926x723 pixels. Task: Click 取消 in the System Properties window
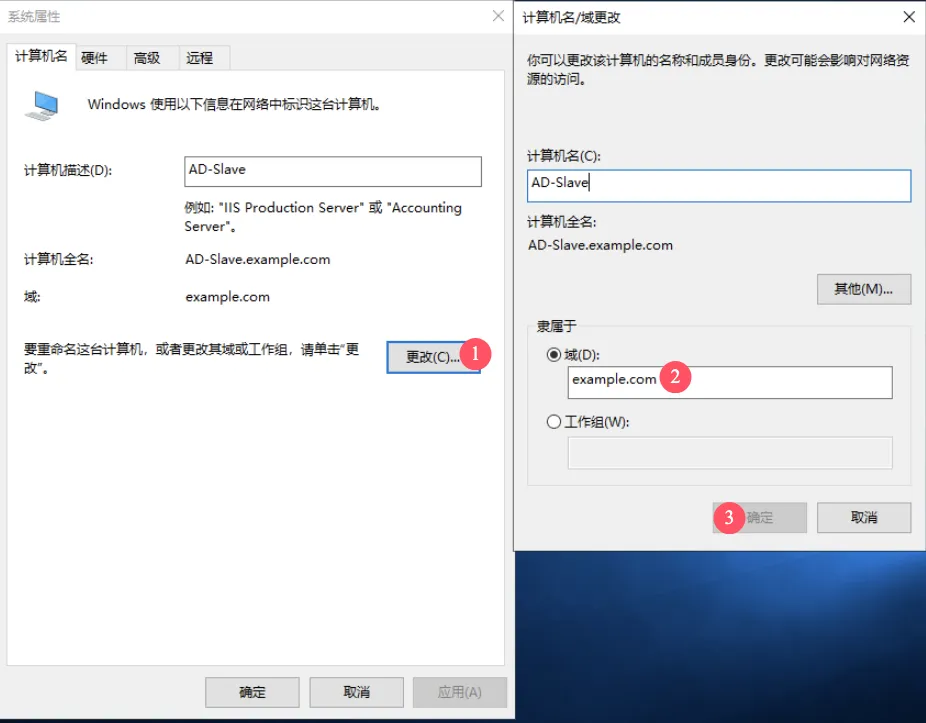point(356,692)
